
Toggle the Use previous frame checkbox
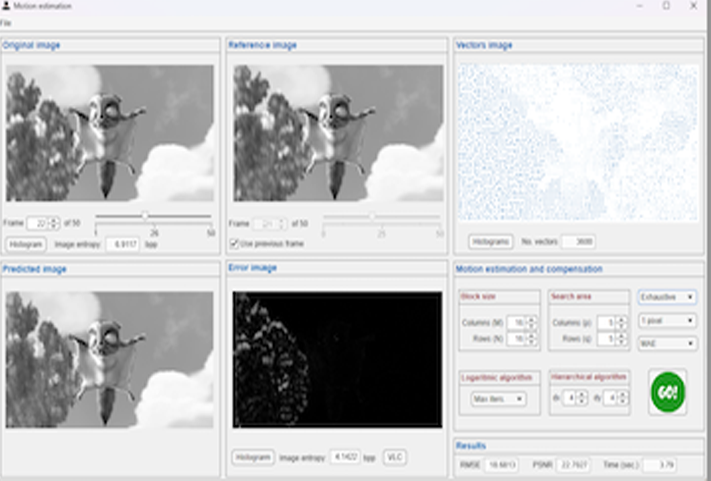(x=234, y=244)
